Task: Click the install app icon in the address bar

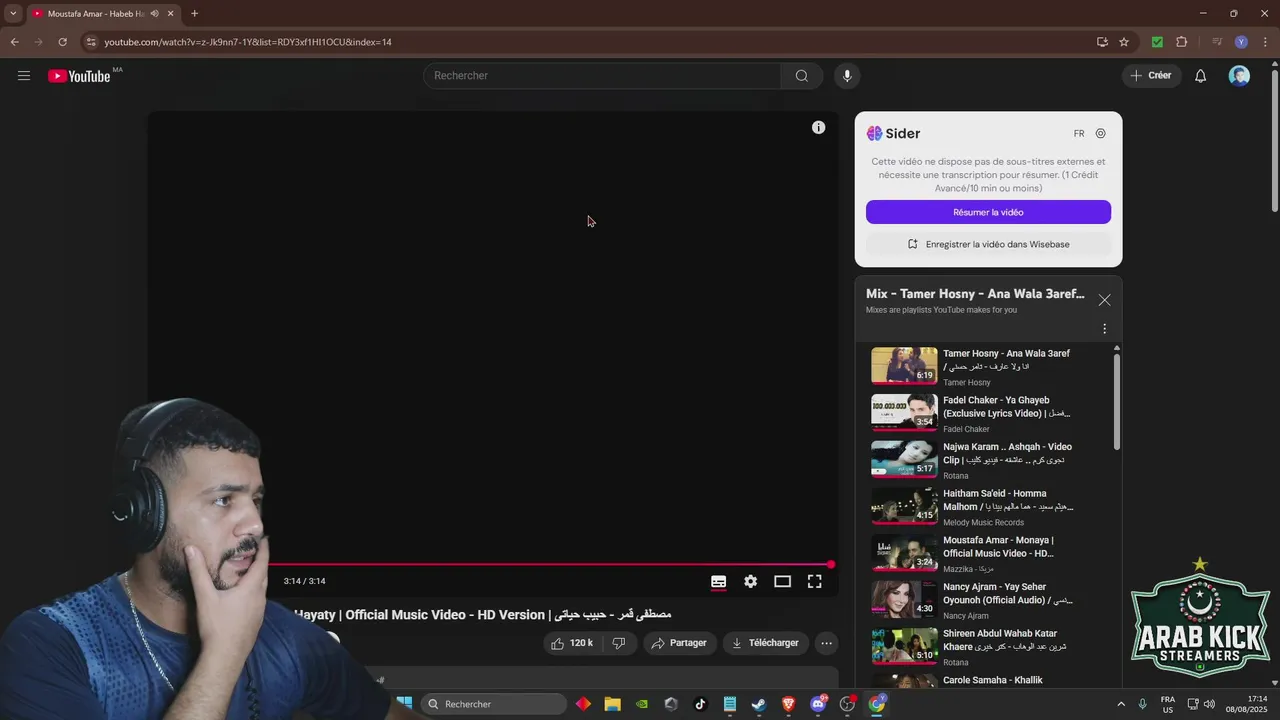Action: pyautogui.click(x=1102, y=42)
